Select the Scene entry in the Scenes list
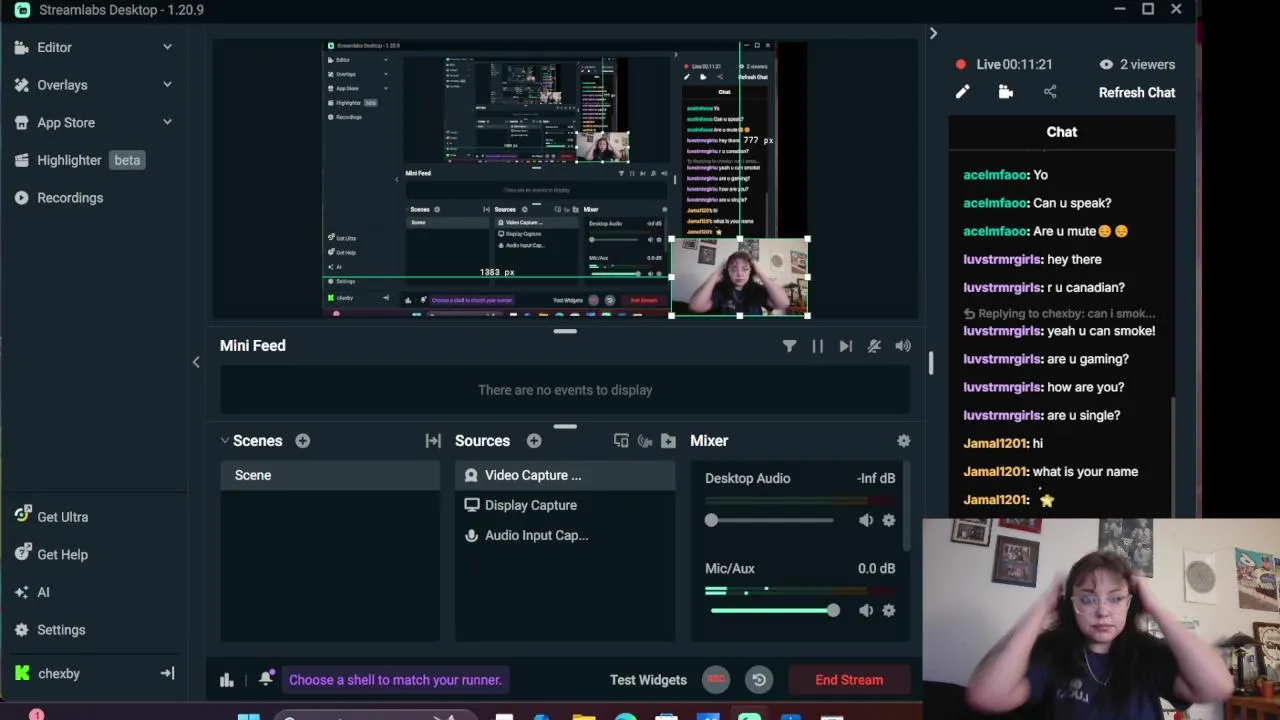 point(330,475)
